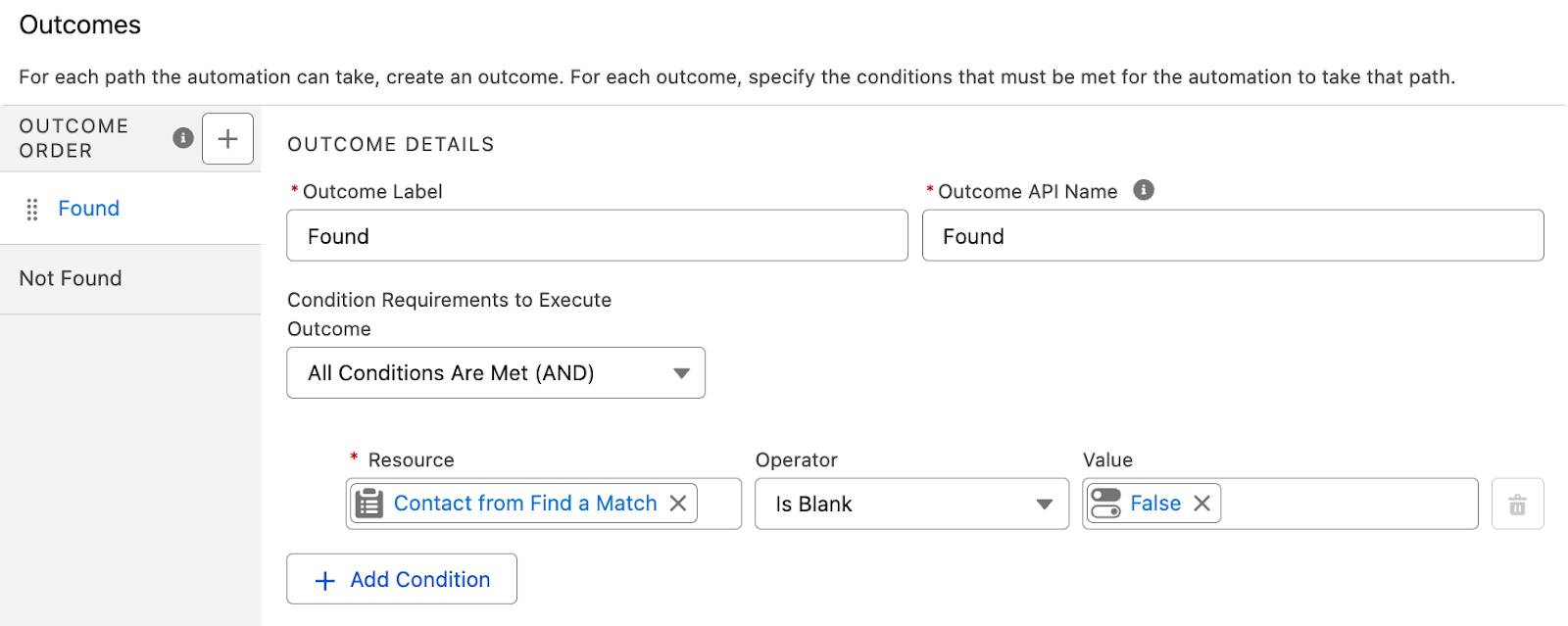1568x626 pixels.
Task: Click empty area of Value field
Action: point(1348,504)
